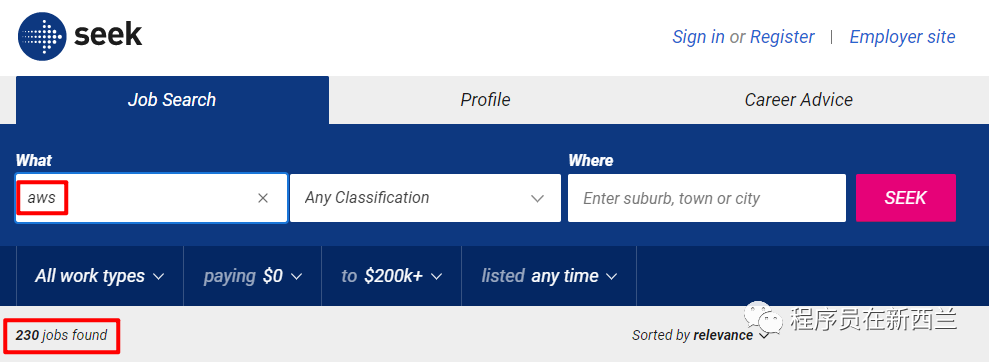Viewport: 989px width, 362px height.
Task: Change the Sorted by relevance option
Action: tap(700, 336)
